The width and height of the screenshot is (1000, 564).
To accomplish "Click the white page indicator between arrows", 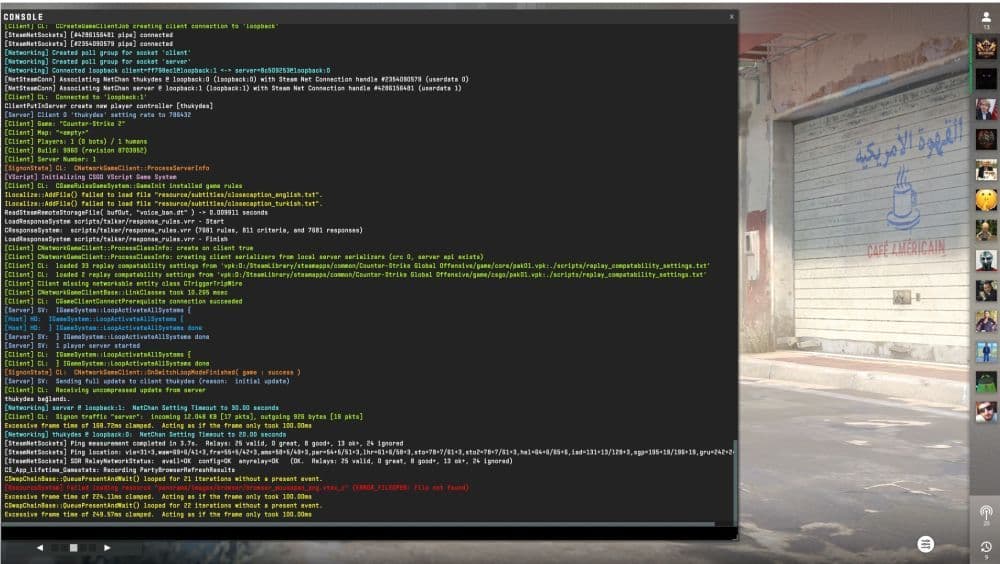I will (x=73, y=548).
